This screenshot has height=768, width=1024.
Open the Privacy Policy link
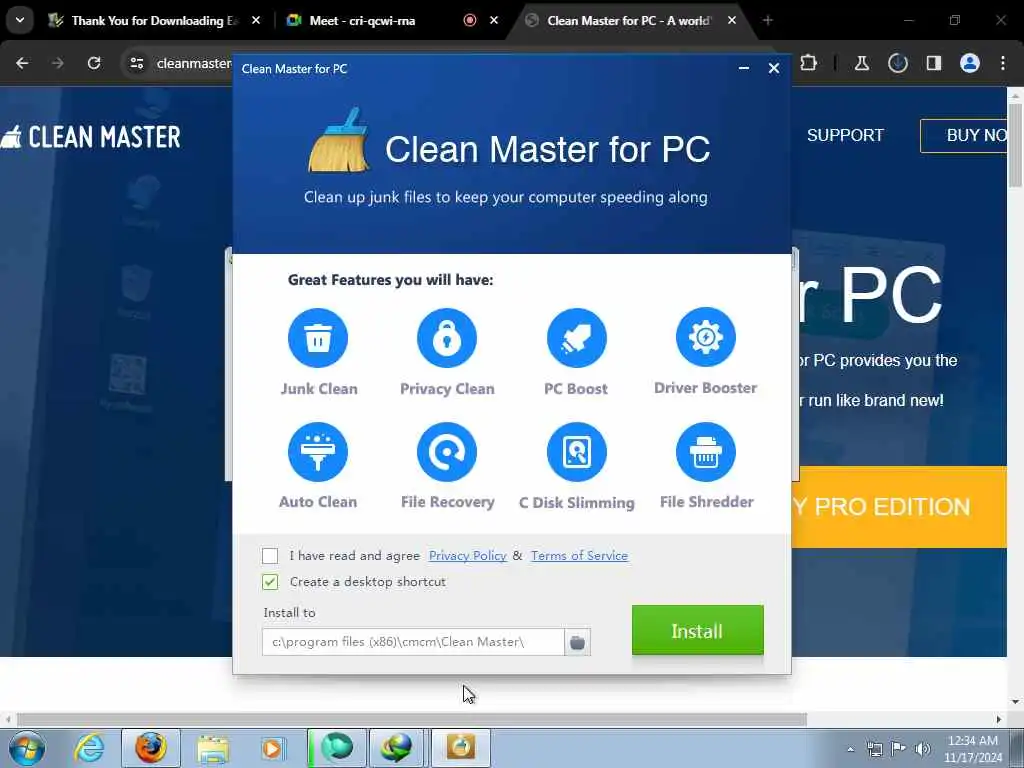pos(468,556)
